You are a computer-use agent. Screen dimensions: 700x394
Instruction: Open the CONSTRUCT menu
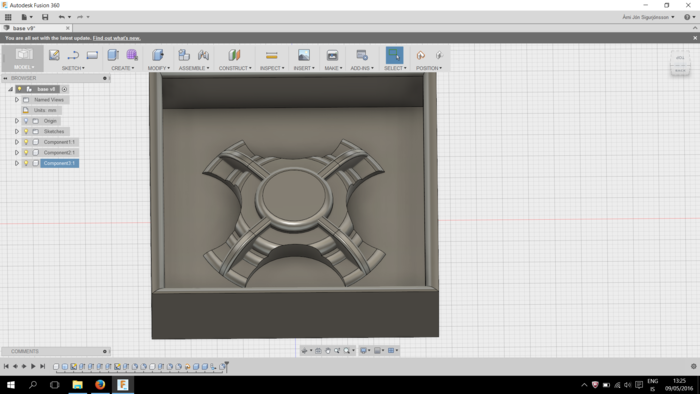(x=235, y=68)
